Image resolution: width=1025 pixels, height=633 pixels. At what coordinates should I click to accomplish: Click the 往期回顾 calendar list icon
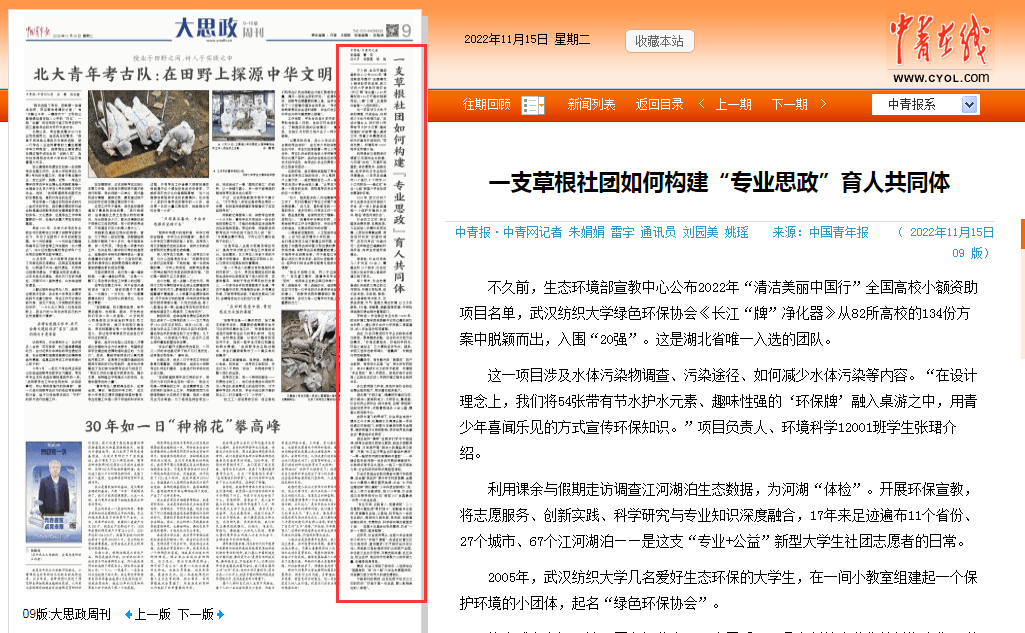click(533, 105)
